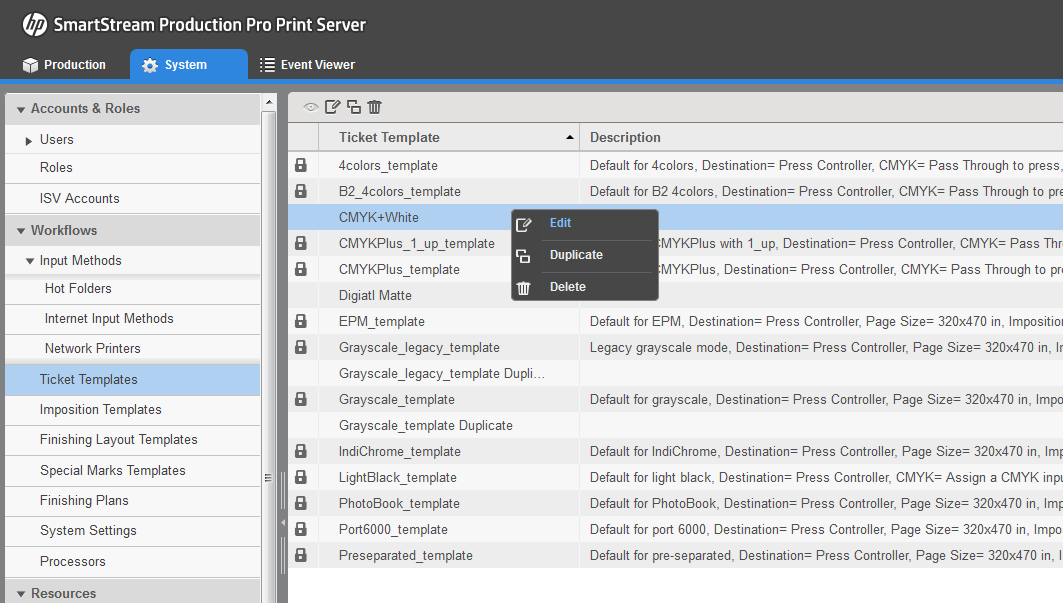The image size is (1063, 603).
Task: Click the list icon beside Event Viewer
Action: (266, 64)
